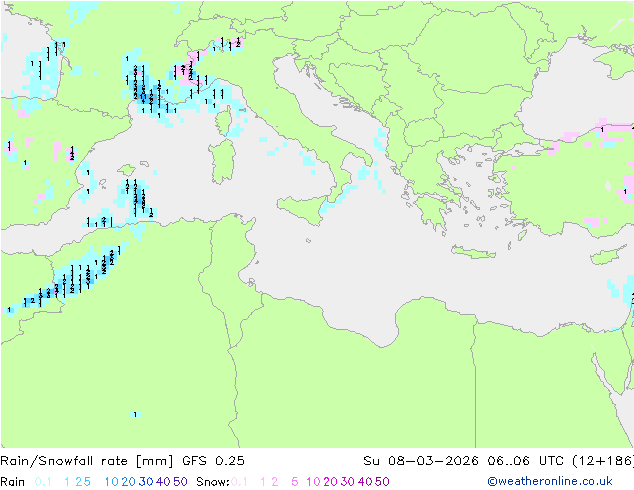The height and width of the screenshot is (490, 634).
Task: Click the snow legend value 50
Action: [x=383, y=482]
